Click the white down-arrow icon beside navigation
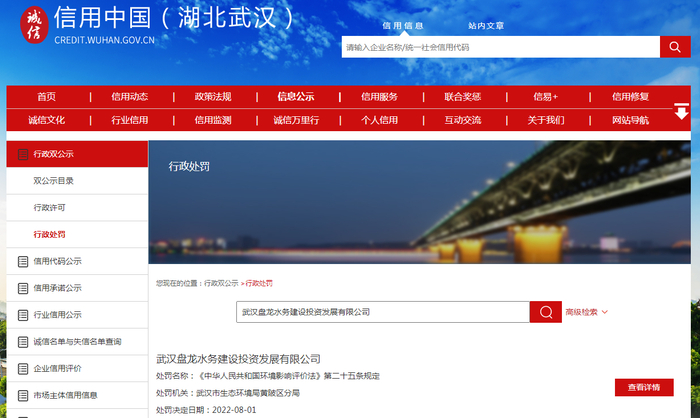 click(x=681, y=111)
